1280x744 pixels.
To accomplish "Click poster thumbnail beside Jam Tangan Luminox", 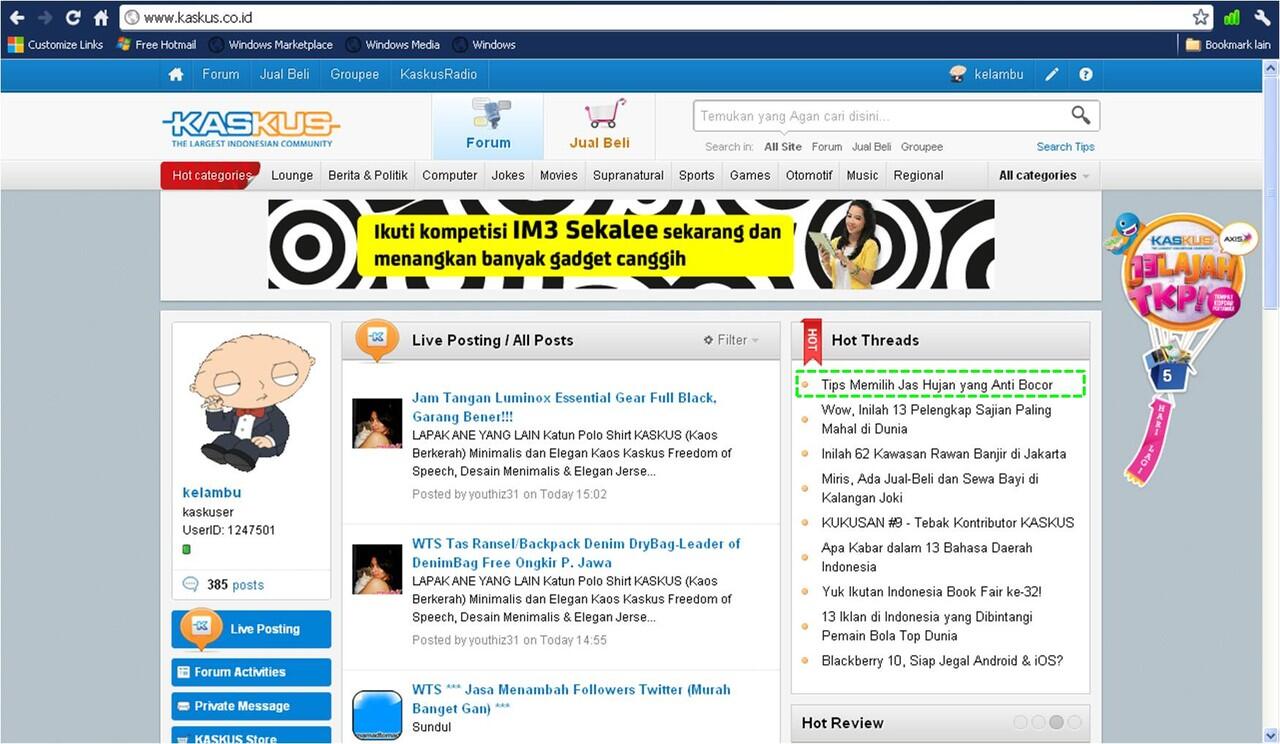I will tap(377, 423).
